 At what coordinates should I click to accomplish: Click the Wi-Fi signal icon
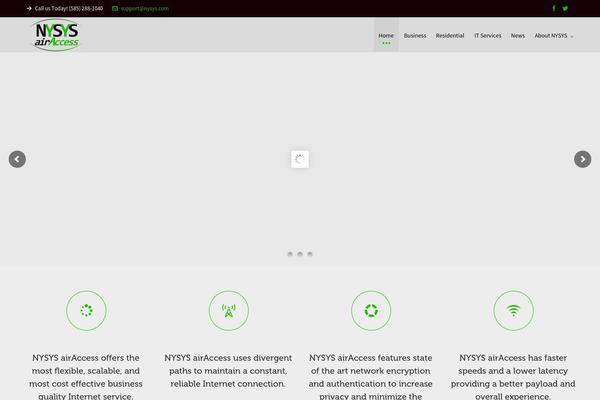coord(514,310)
